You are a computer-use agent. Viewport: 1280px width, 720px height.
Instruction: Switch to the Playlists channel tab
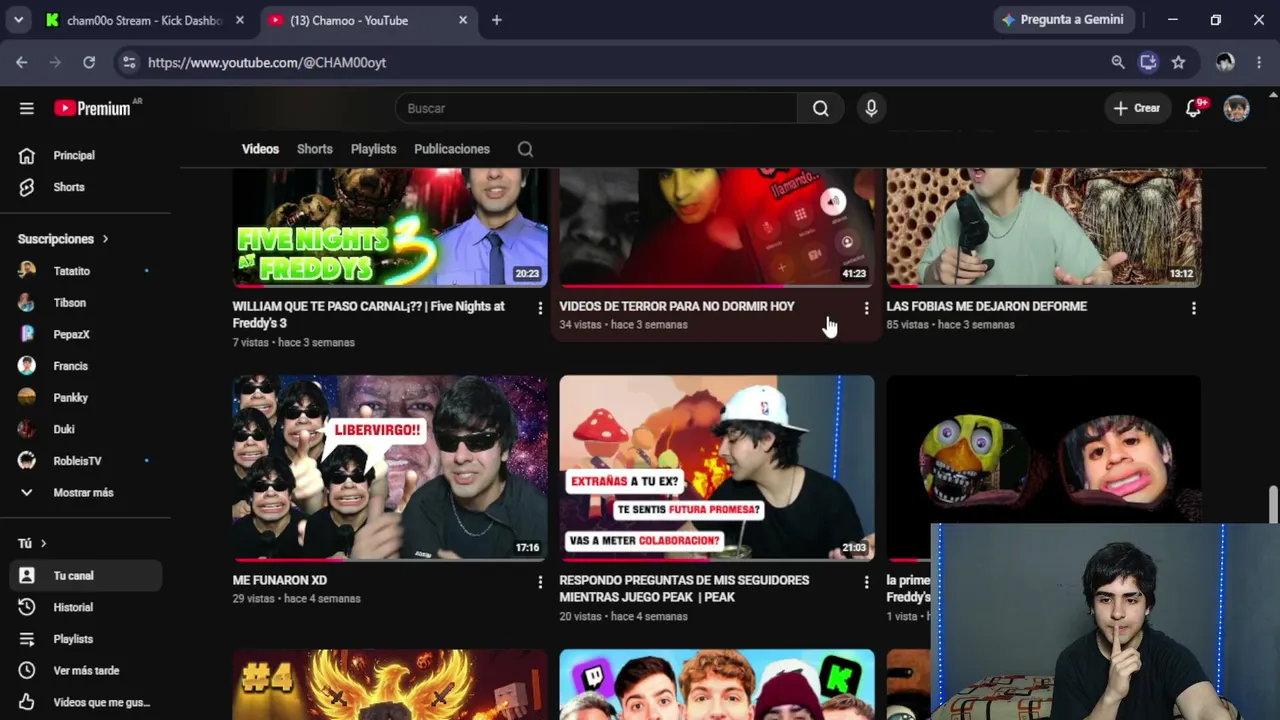[373, 149]
